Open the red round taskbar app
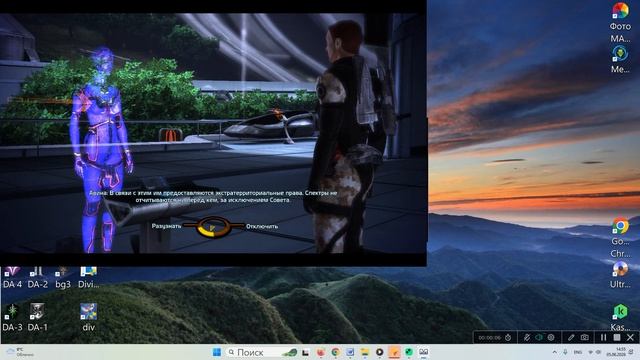Image resolution: width=640 pixels, height=360 pixels. pyautogui.click(x=320, y=352)
